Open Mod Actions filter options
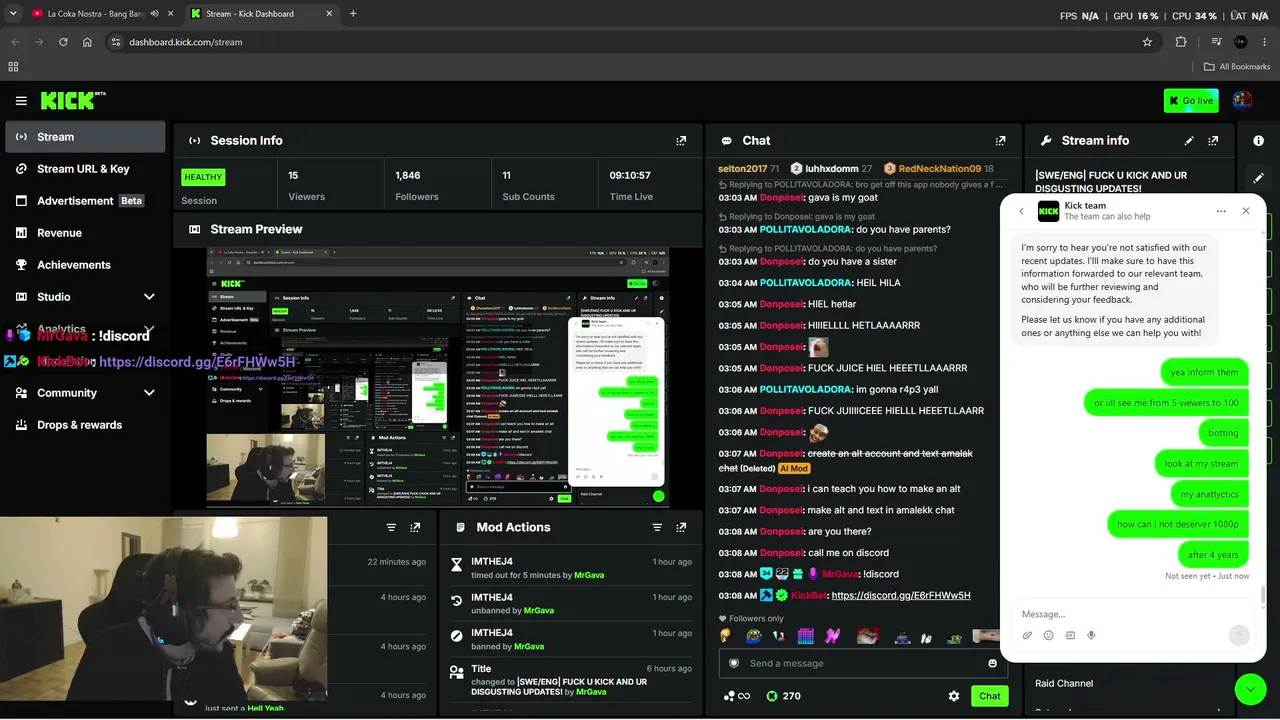1280x720 pixels. pyautogui.click(x=657, y=527)
